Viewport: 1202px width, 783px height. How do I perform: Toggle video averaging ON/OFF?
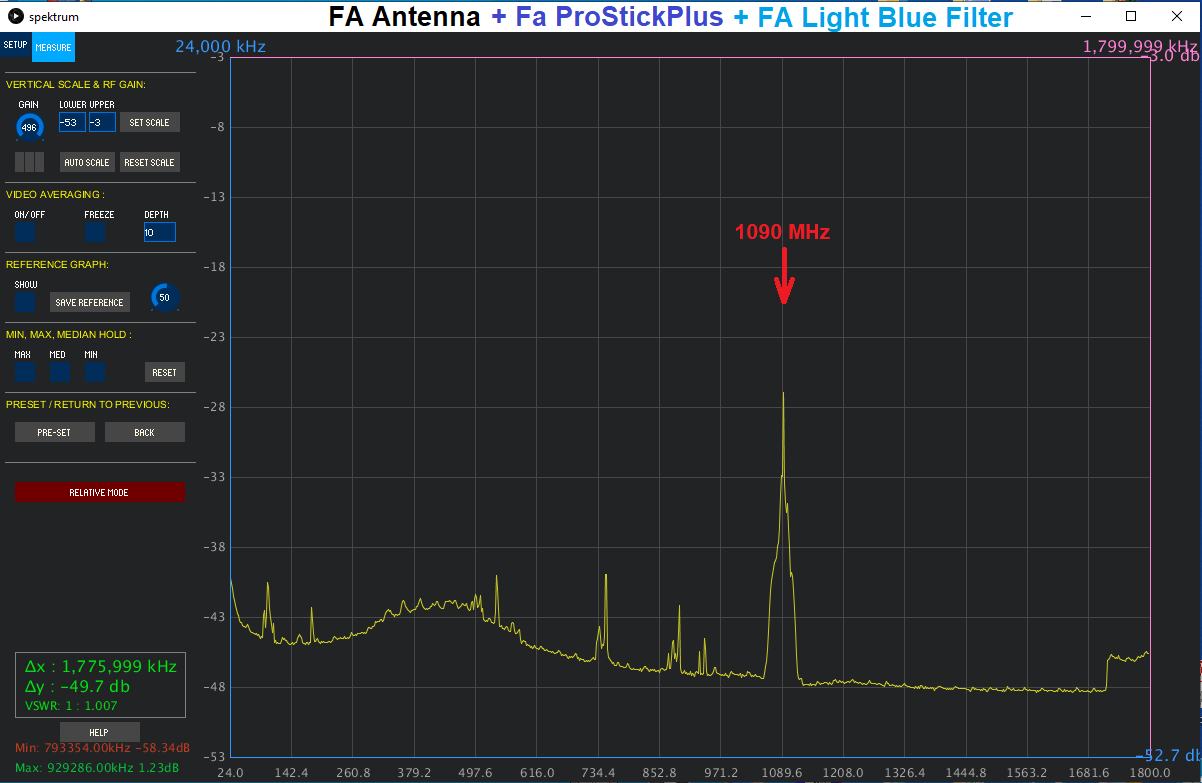coord(25,232)
